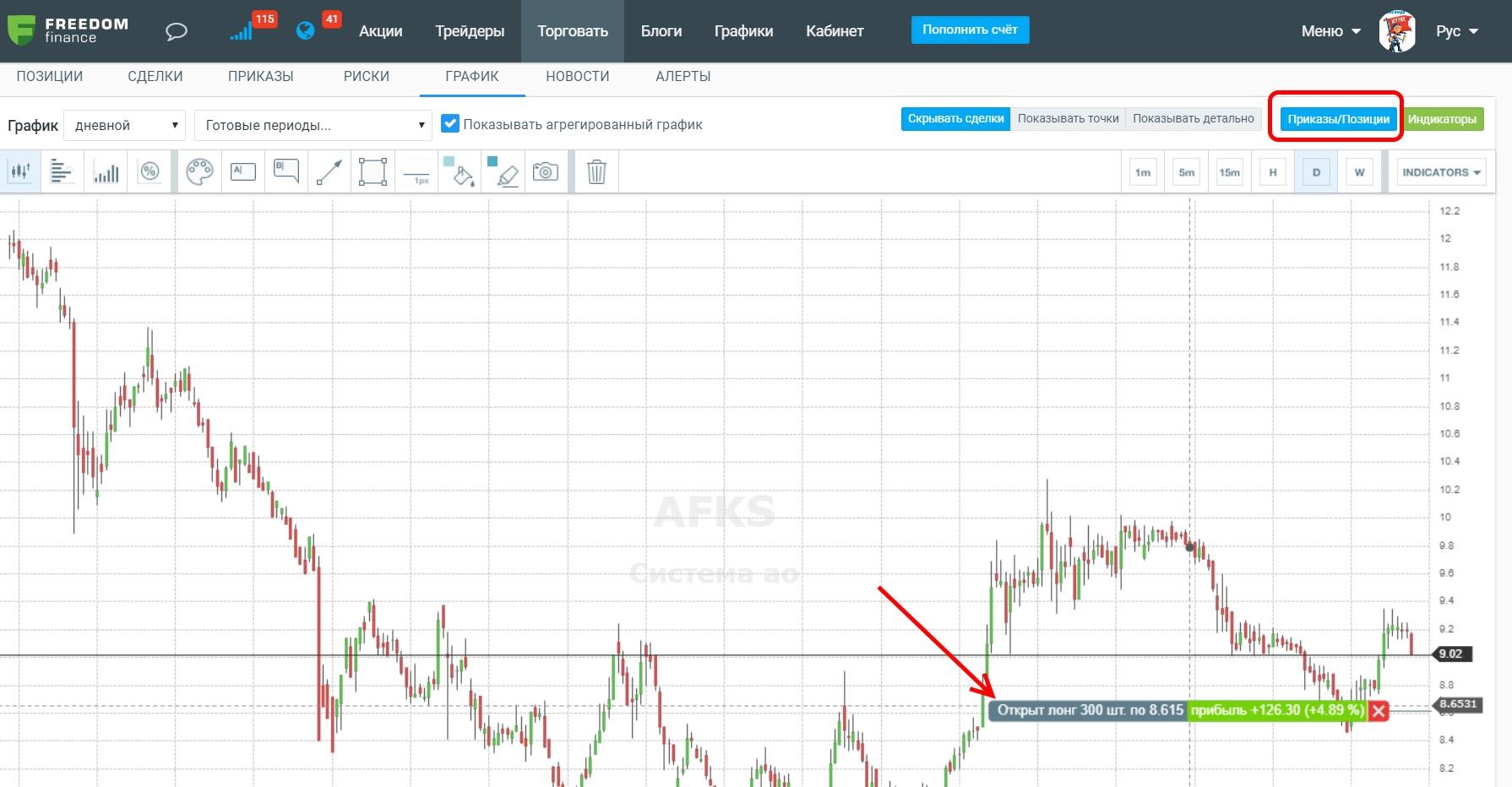Image resolution: width=1512 pixels, height=787 pixels.
Task: Expand the Меню dropdown
Action: 1330,31
